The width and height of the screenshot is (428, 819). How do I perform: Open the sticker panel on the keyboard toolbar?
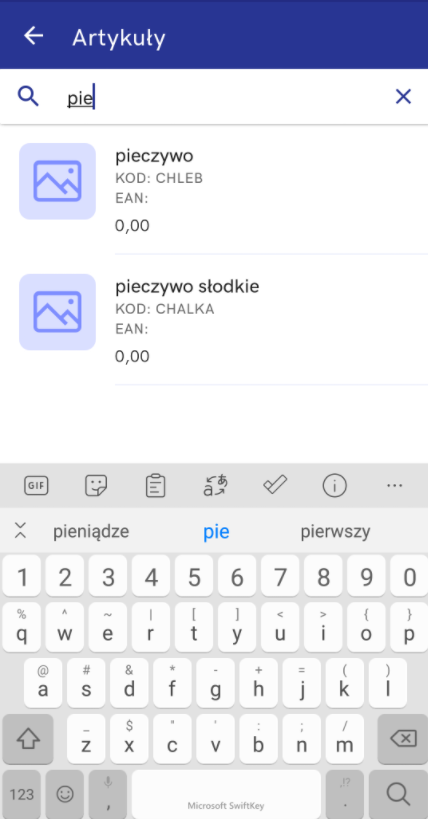(x=96, y=486)
